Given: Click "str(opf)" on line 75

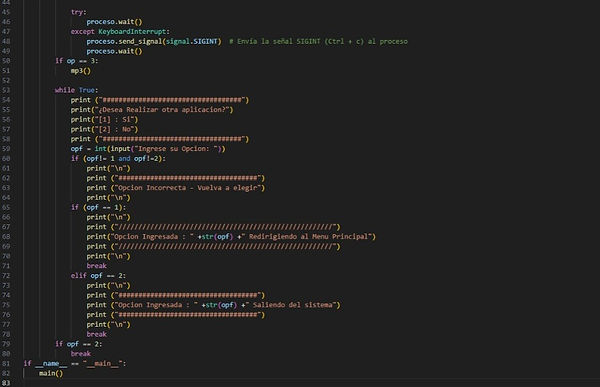Looking at the screenshot, I should pos(221,305).
